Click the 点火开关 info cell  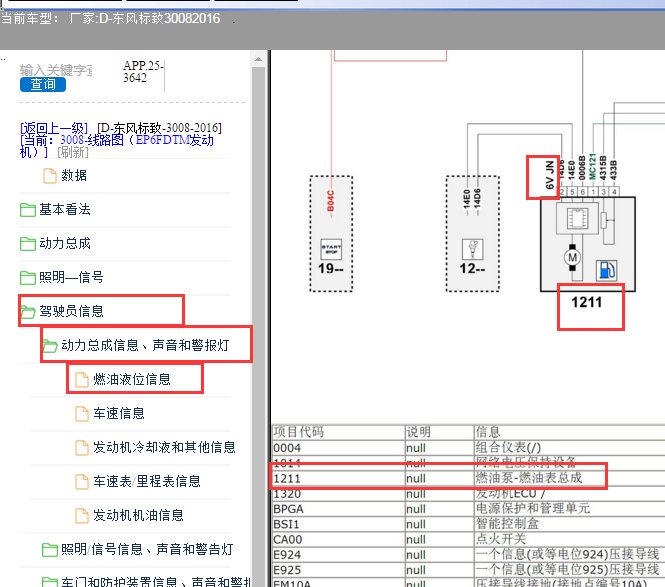tap(501, 539)
